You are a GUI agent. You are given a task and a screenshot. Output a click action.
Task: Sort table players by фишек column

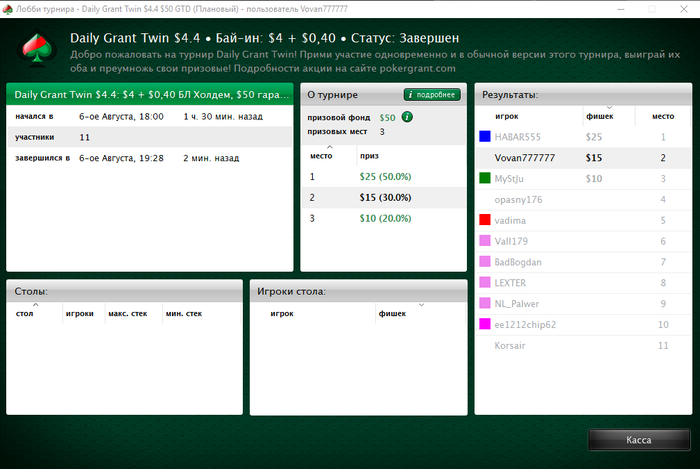(421, 313)
